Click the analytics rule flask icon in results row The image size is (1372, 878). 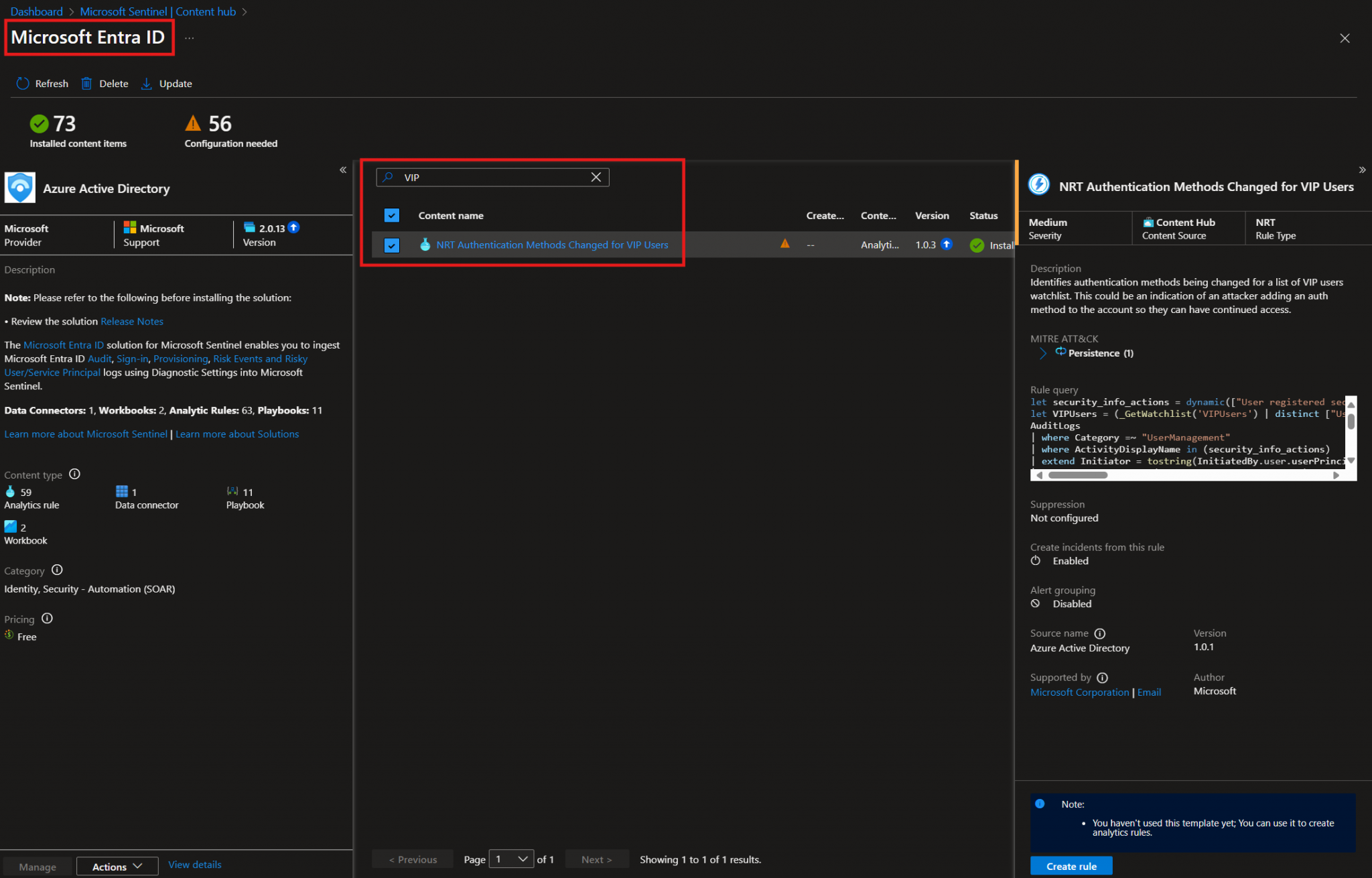point(425,245)
